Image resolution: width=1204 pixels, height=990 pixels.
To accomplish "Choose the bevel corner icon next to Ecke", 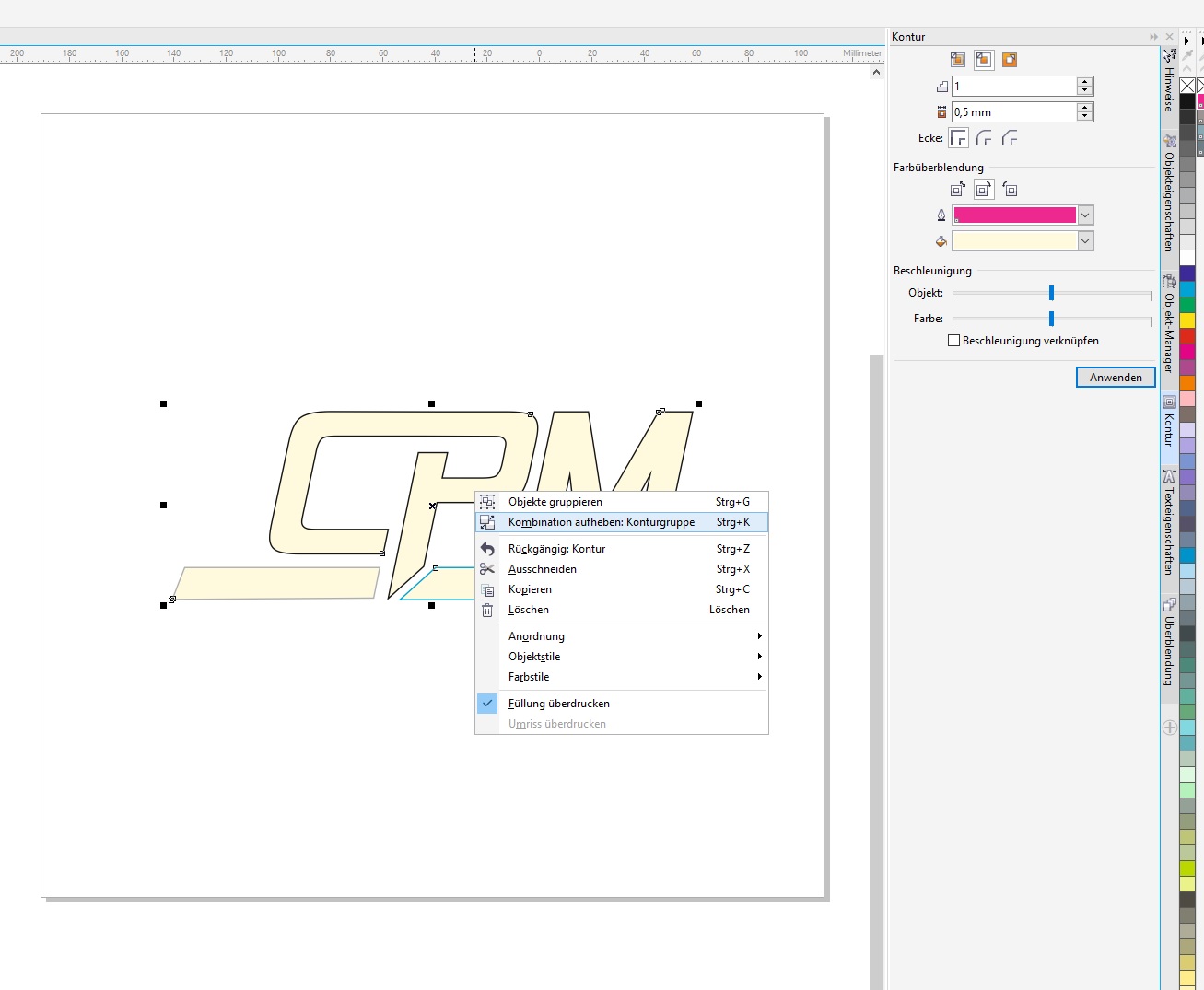I will tap(1011, 138).
